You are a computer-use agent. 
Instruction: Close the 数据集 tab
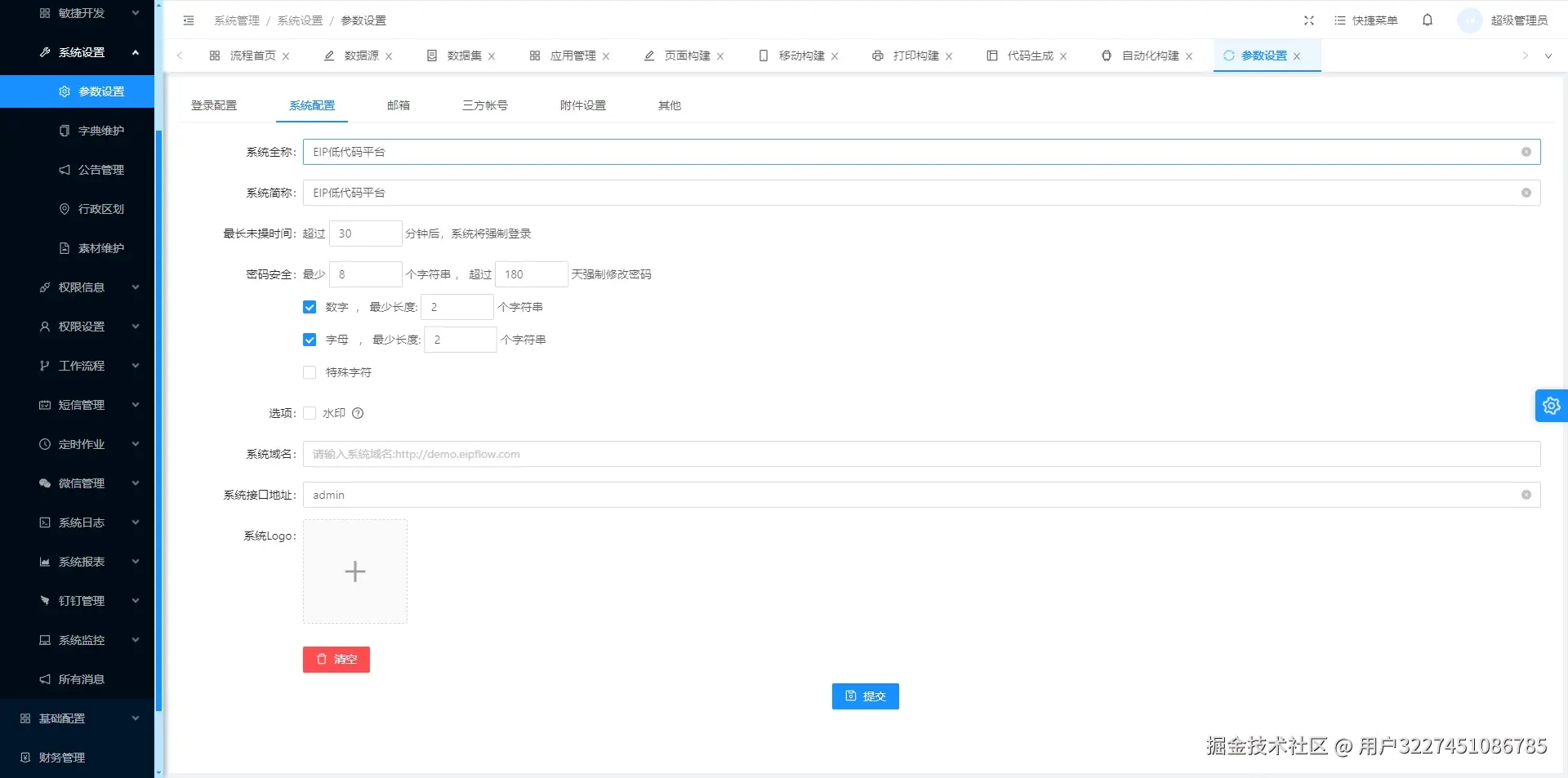(x=492, y=56)
